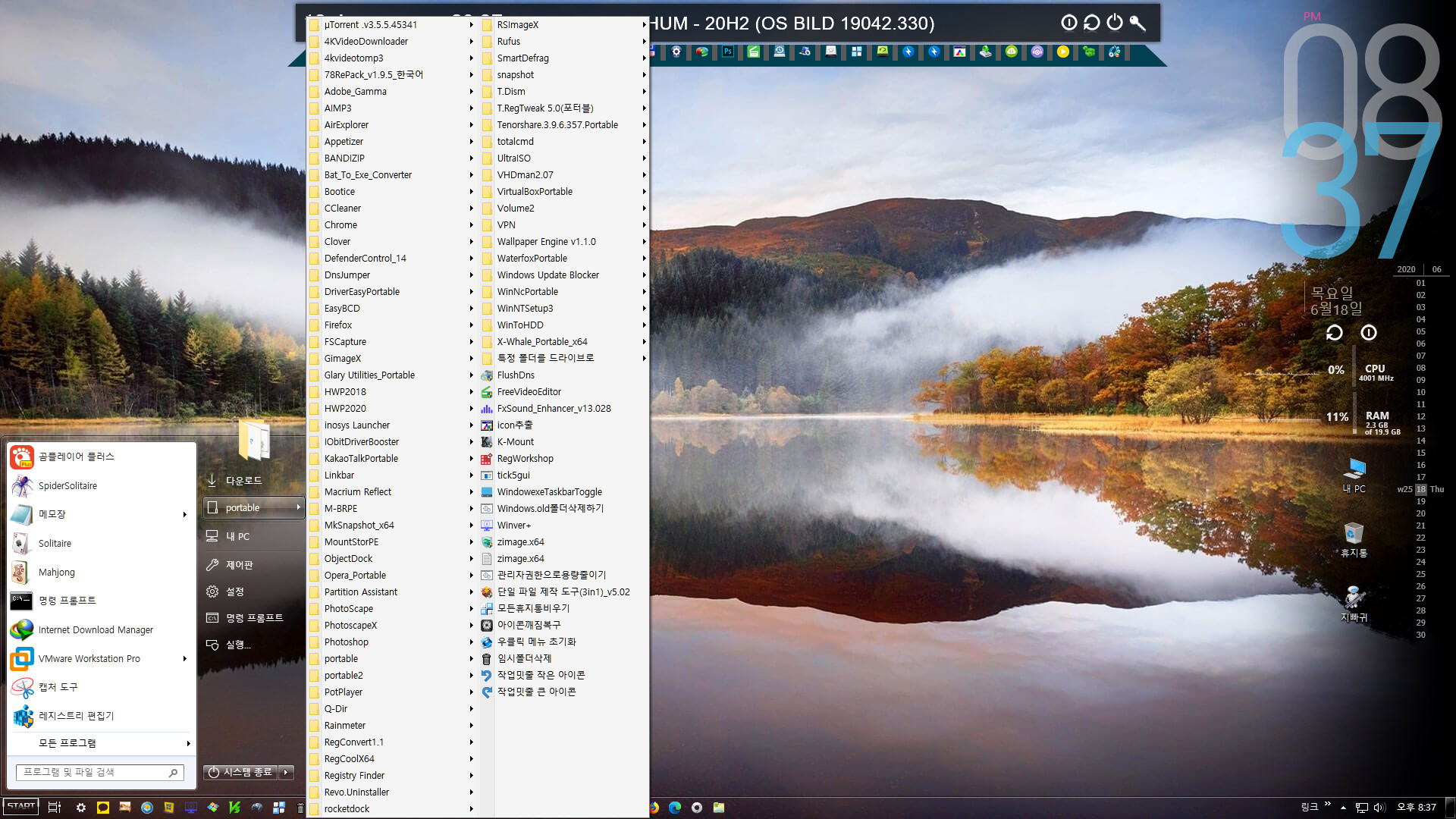Expand the VMware Workstation Pro submenu arrow
The width and height of the screenshot is (1456, 819).
[185, 659]
